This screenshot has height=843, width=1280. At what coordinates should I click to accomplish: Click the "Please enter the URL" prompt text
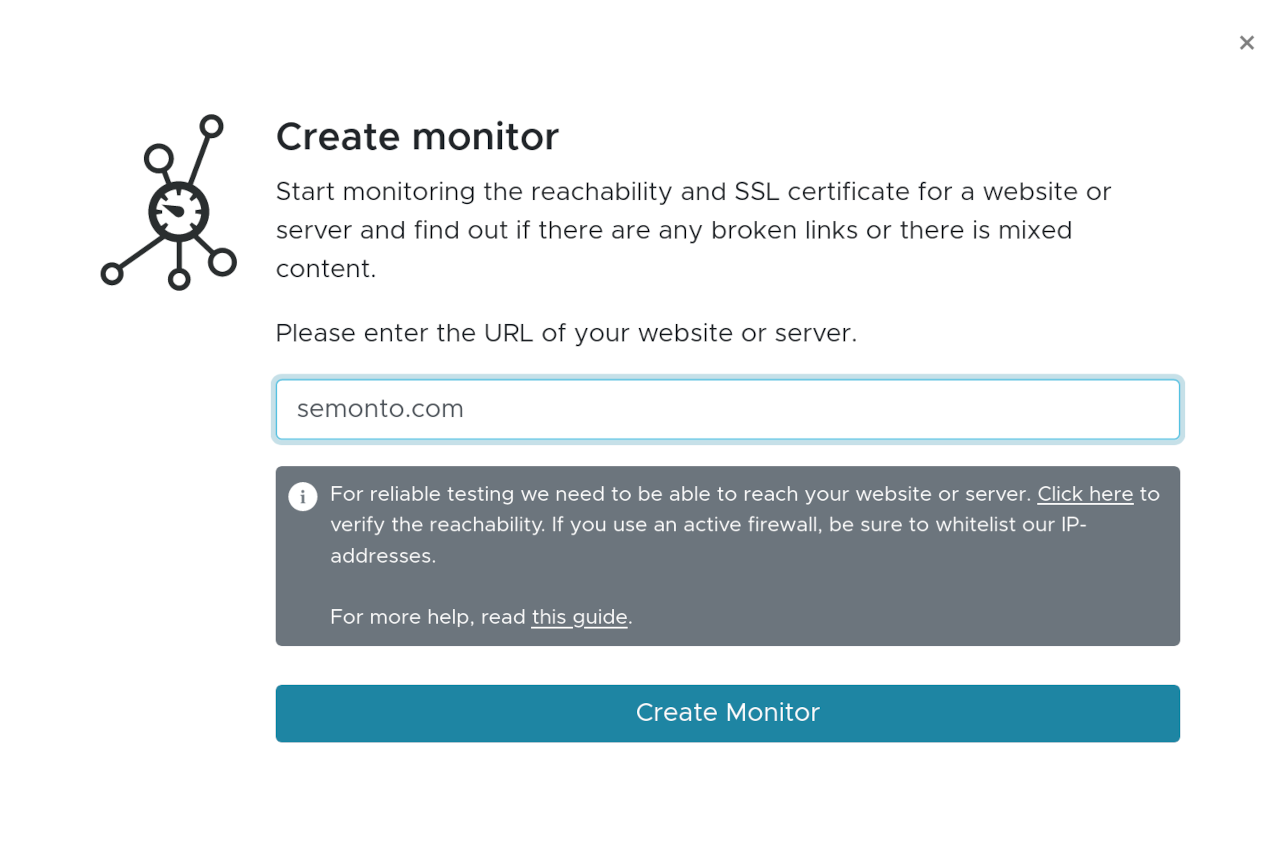[566, 333]
